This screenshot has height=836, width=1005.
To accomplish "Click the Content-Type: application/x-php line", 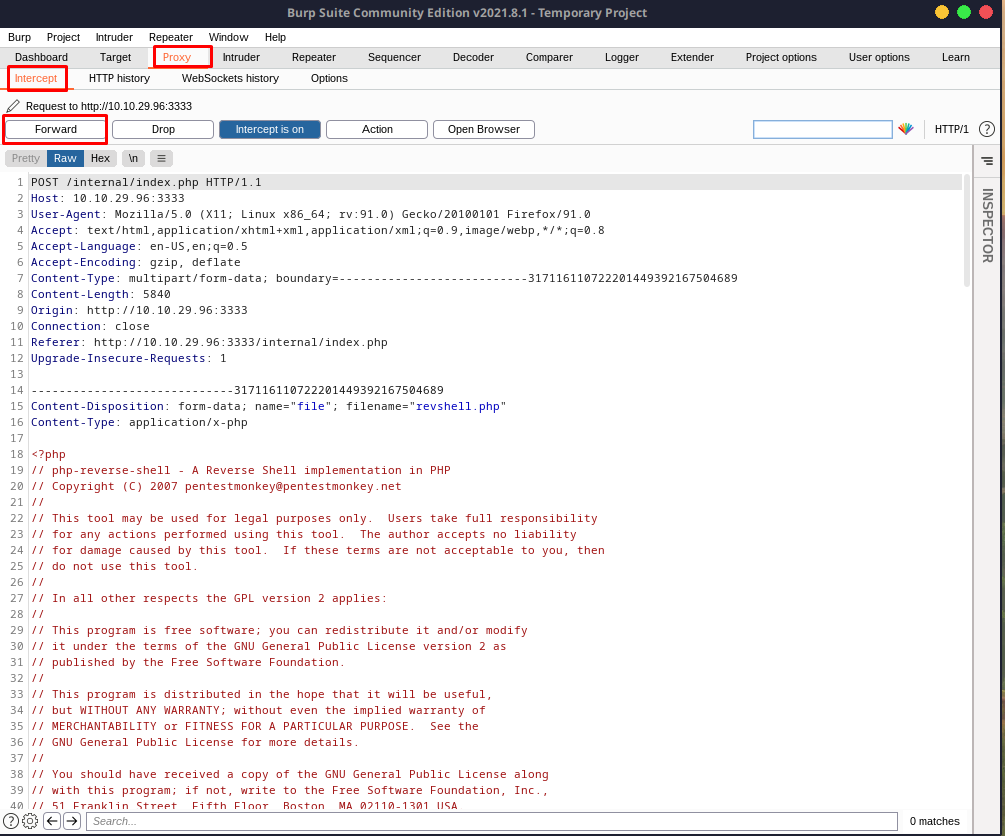I will [139, 422].
